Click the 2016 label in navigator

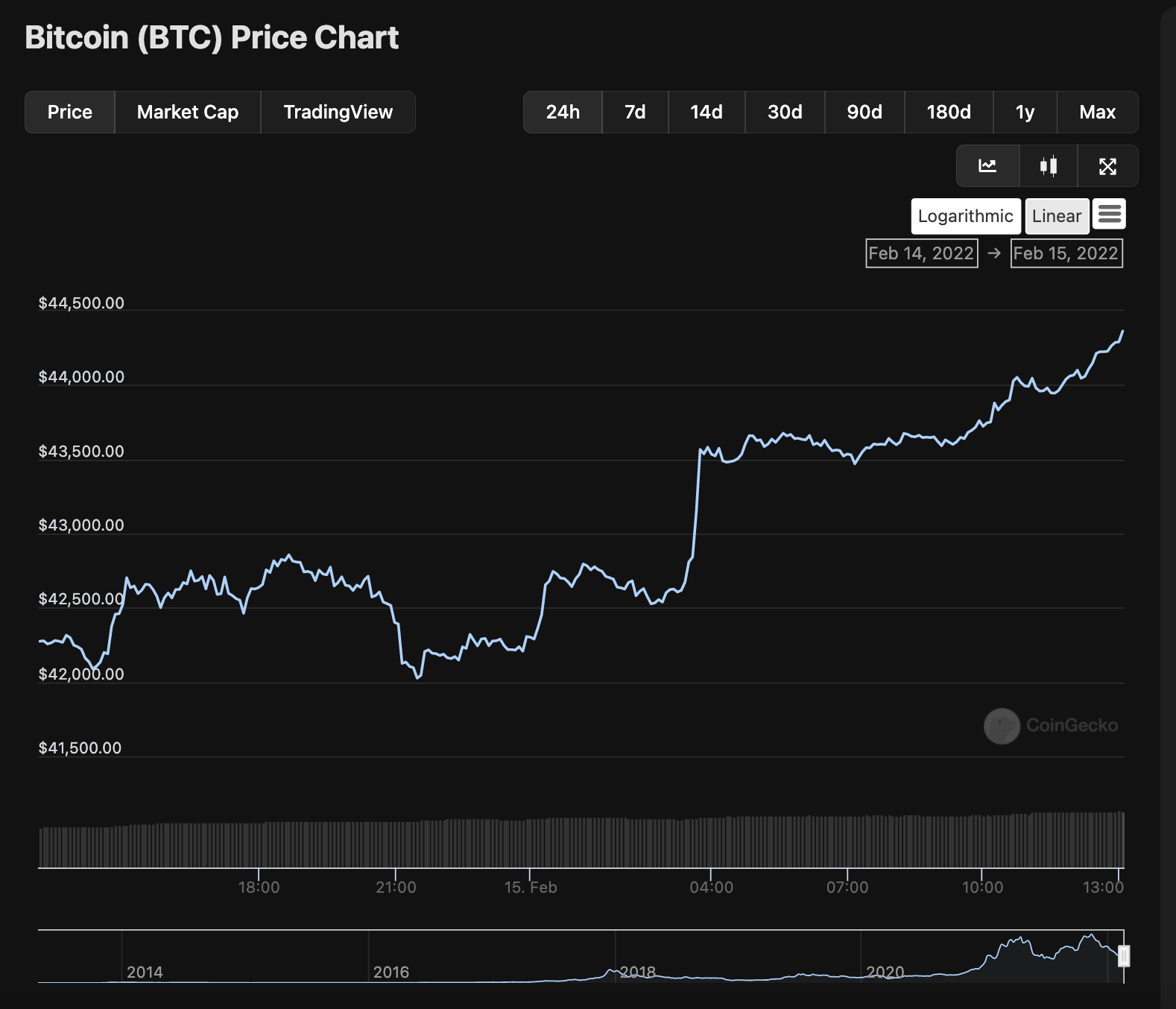pyautogui.click(x=391, y=972)
